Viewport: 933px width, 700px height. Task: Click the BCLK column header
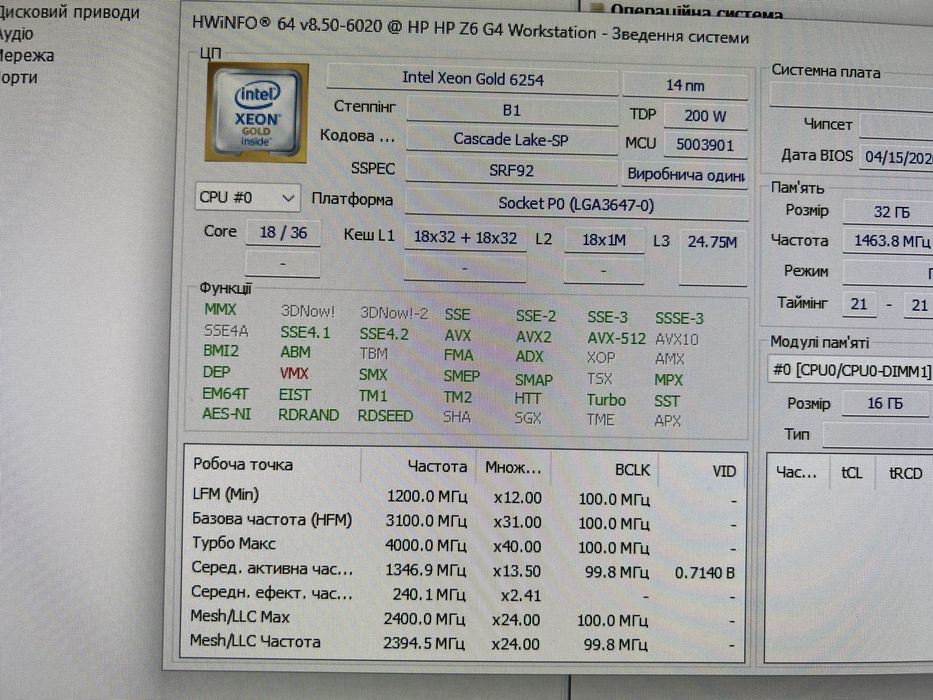pos(604,470)
